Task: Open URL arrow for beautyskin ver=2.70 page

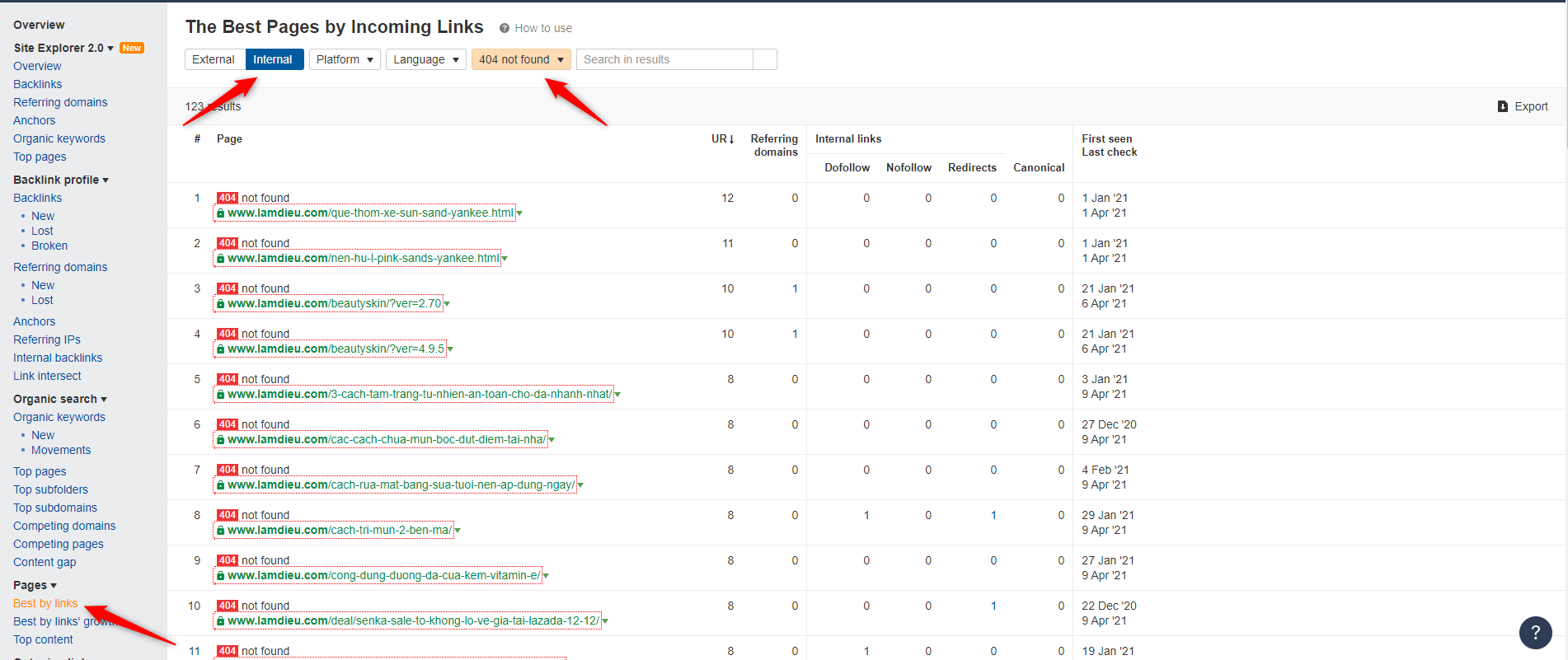Action: click(x=447, y=304)
